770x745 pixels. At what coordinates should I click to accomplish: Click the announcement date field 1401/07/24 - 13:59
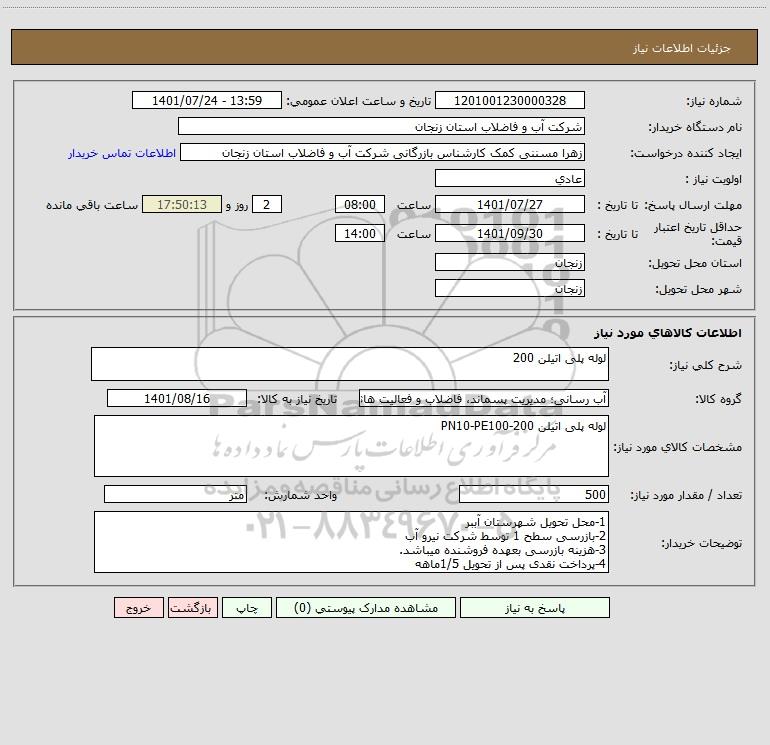point(207,101)
